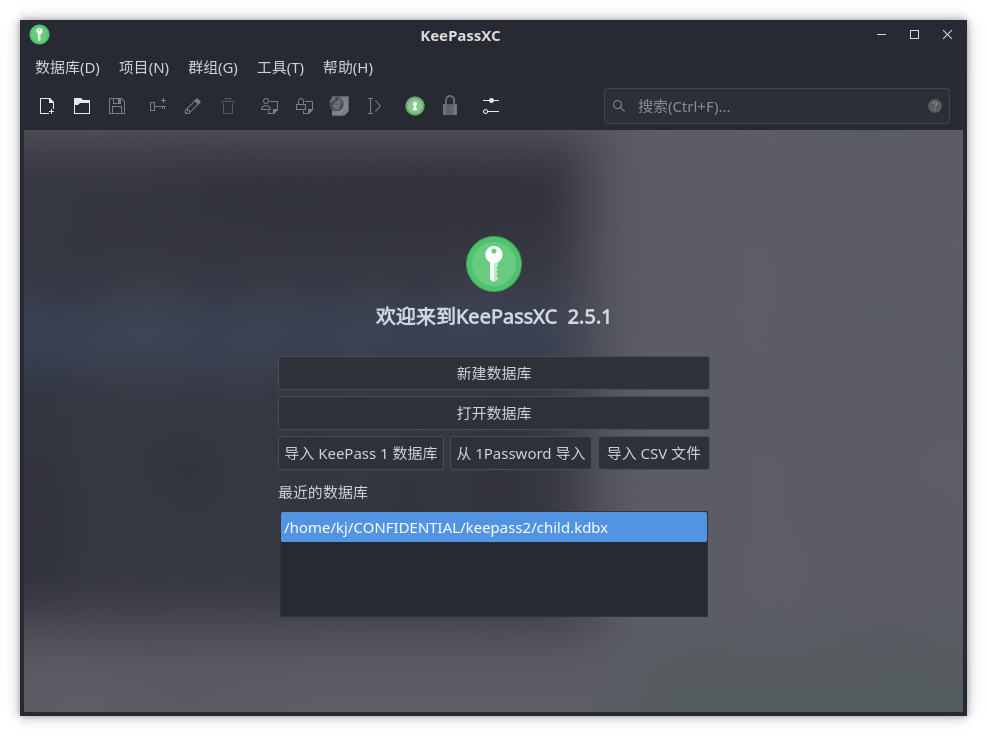Click the Add new entry icon
987x736 pixels.
[x=158, y=106]
